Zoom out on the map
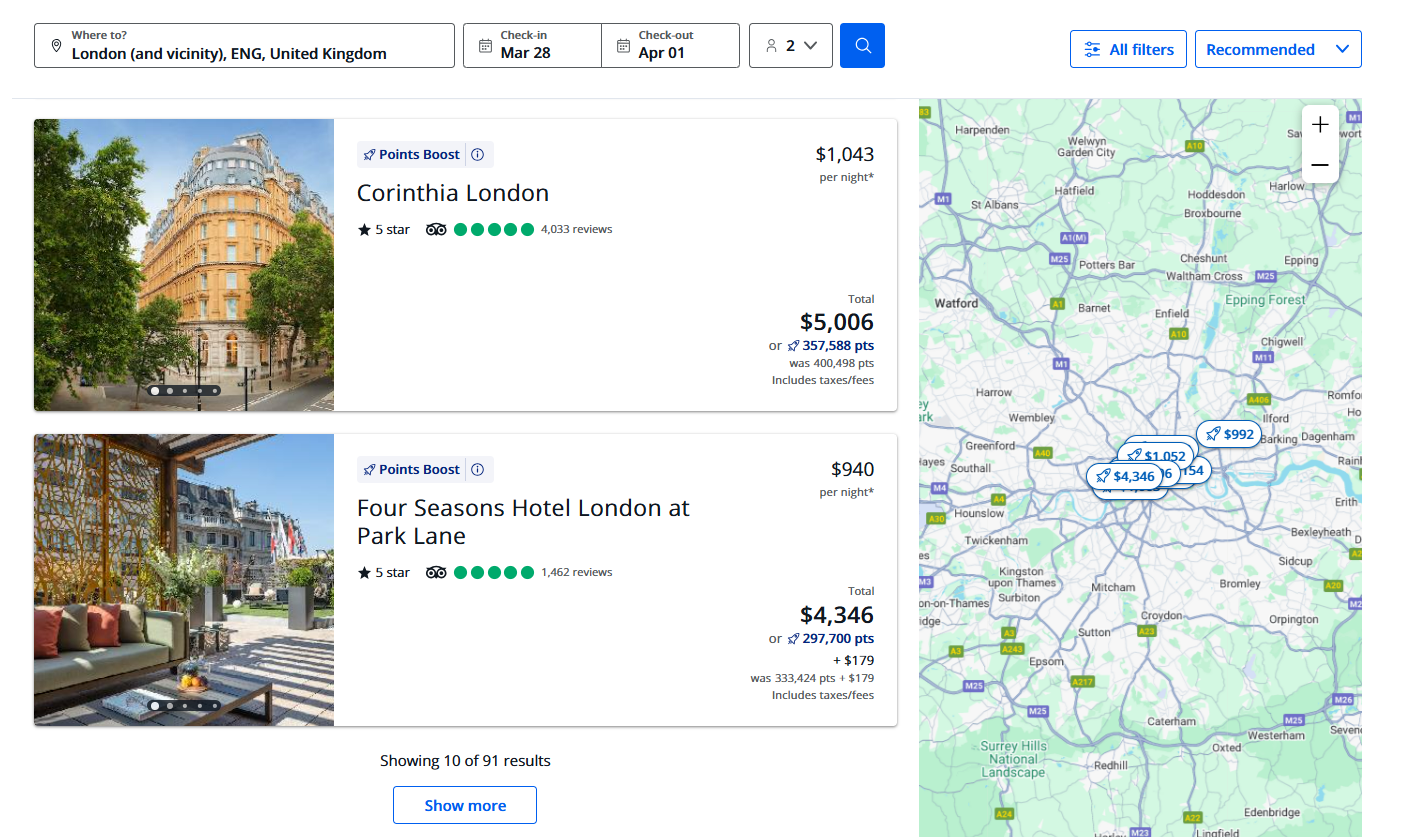This screenshot has height=837, width=1405. click(x=1320, y=165)
